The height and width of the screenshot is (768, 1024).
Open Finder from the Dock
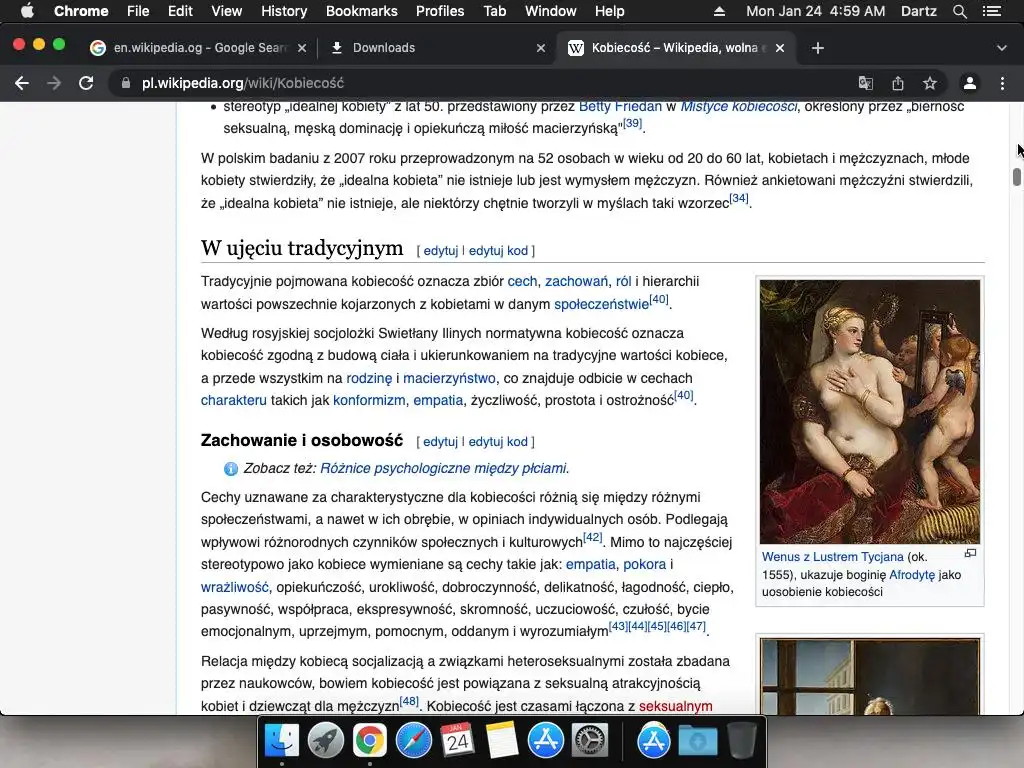tap(281, 741)
